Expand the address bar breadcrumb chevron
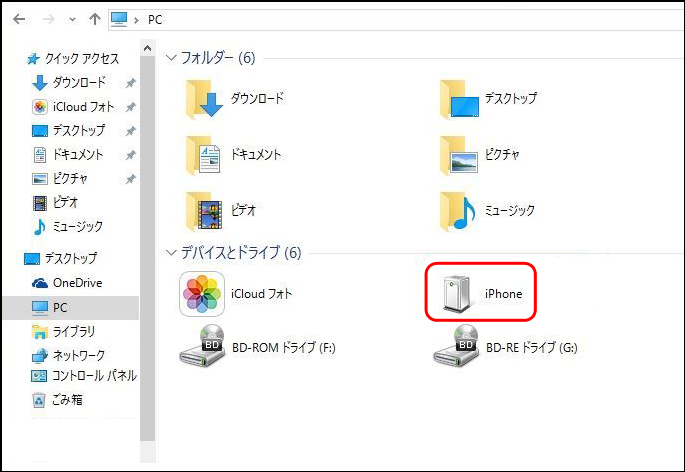The image size is (685, 472). [136, 20]
